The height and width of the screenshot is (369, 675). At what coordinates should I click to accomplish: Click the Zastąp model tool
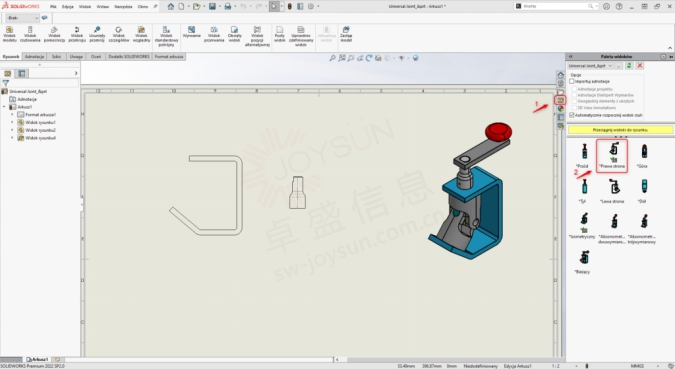(x=346, y=34)
